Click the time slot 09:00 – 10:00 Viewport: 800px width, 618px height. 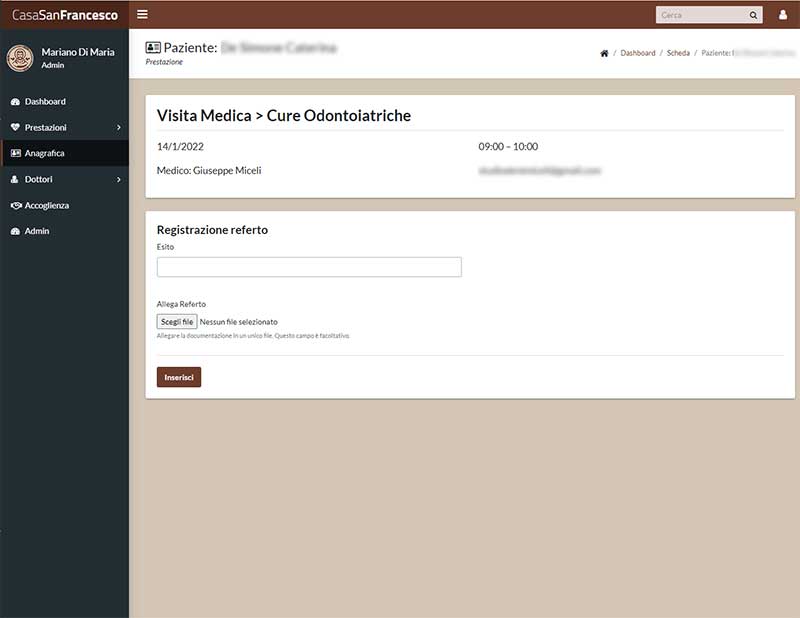(508, 146)
